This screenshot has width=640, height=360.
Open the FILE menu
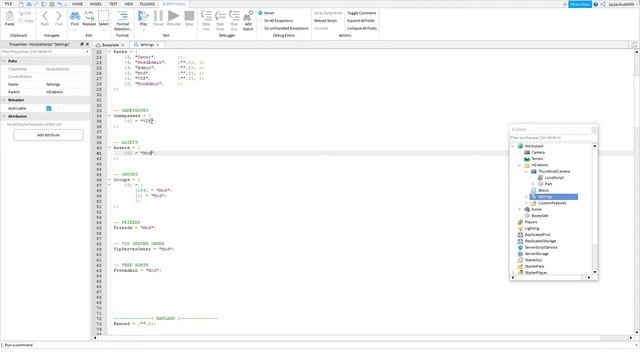pyautogui.click(x=8, y=4)
